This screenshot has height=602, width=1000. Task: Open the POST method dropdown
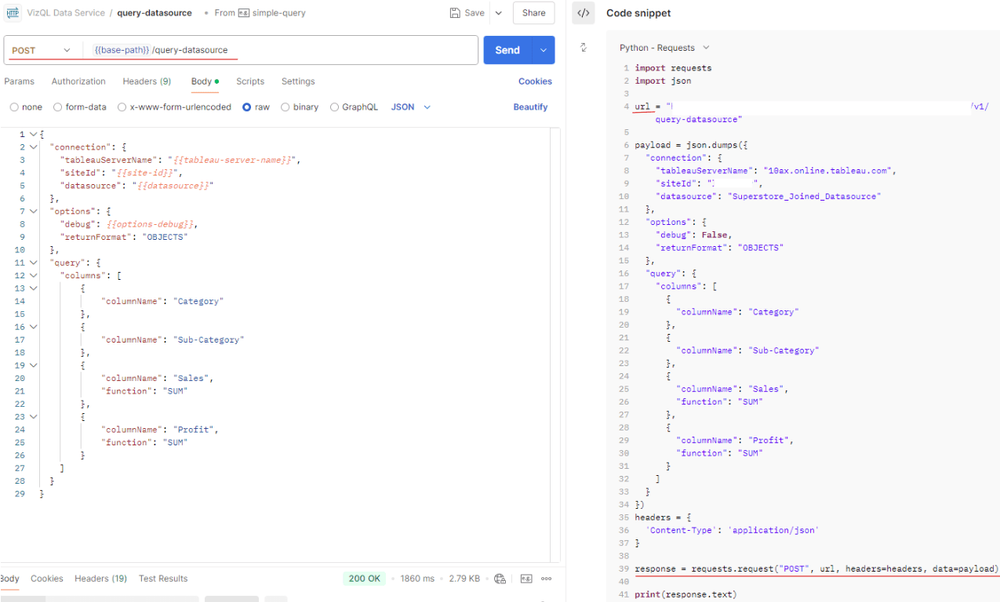click(41, 50)
